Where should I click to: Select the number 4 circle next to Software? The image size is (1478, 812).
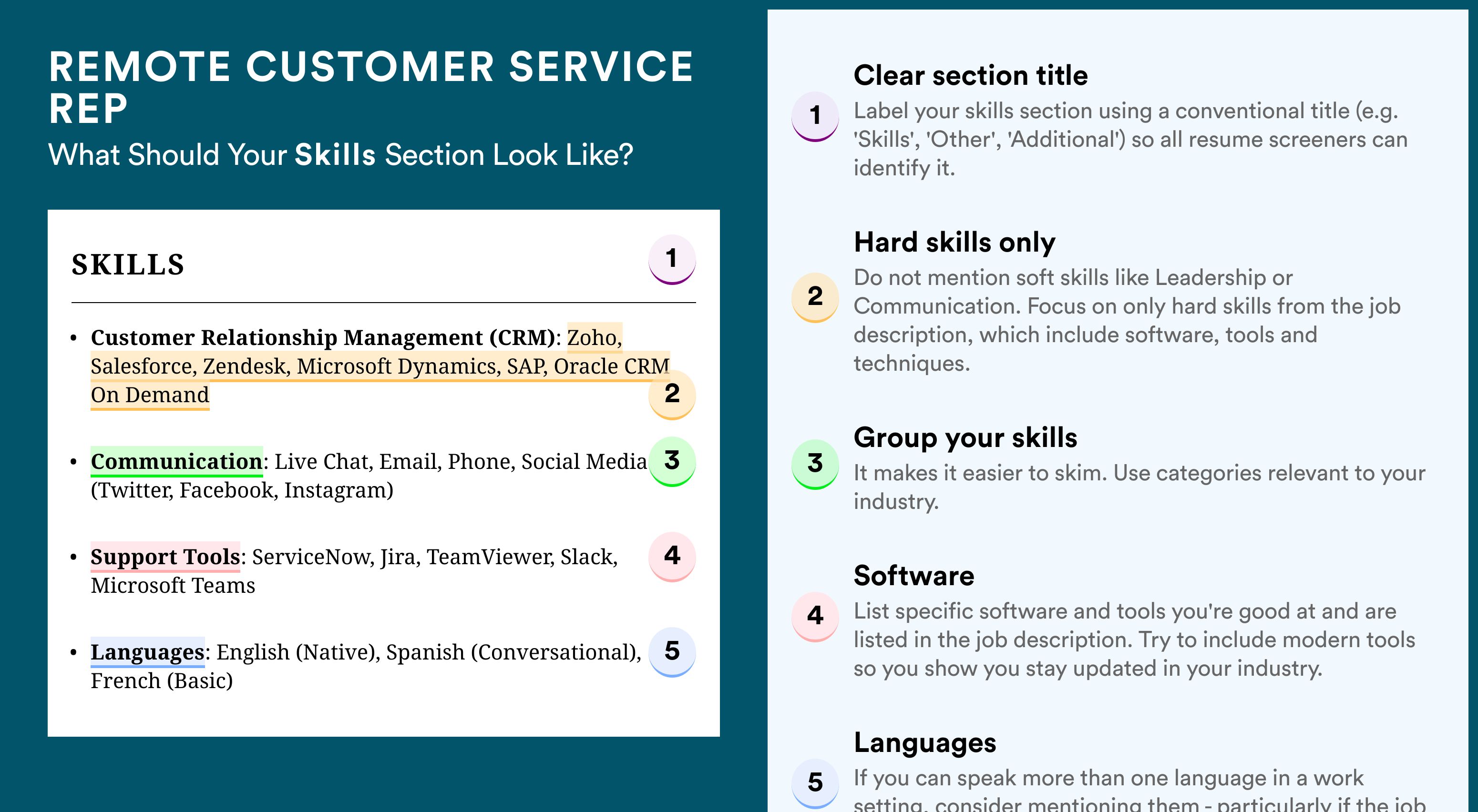[x=815, y=617]
